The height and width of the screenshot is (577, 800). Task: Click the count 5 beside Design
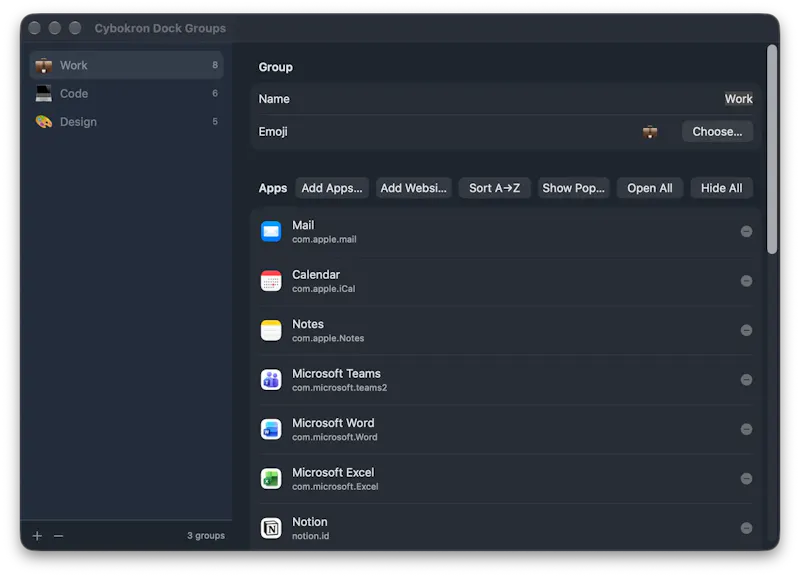pyautogui.click(x=215, y=121)
